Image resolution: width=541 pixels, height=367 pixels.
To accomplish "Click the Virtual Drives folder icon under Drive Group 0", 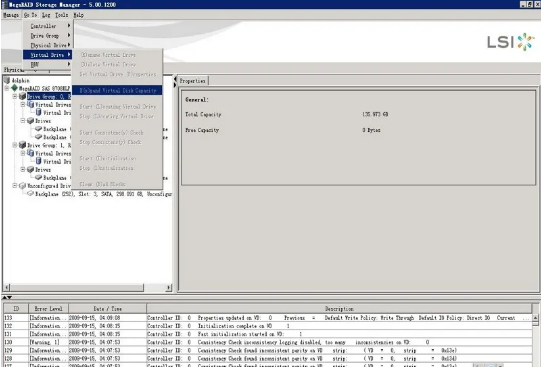I will tap(31, 105).
